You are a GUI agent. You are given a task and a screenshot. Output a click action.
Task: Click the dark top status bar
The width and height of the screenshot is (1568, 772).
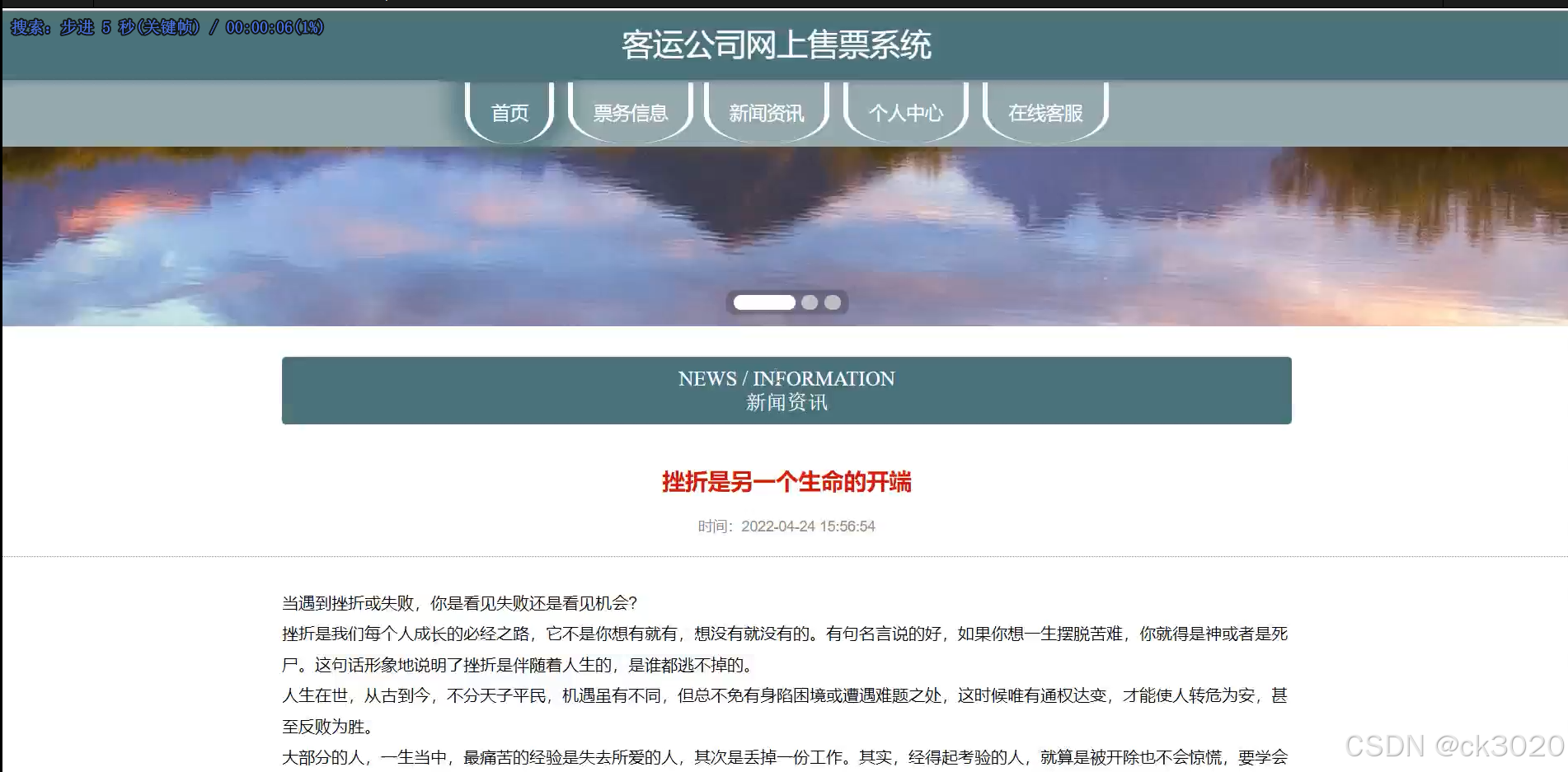click(x=783, y=4)
